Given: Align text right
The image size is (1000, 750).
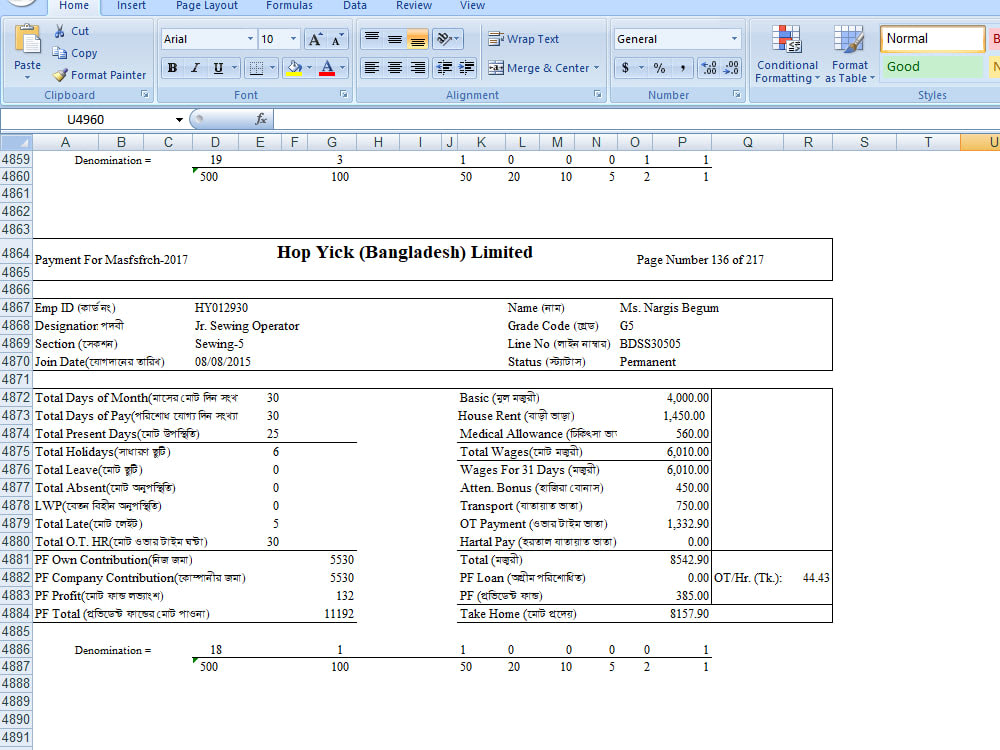Looking at the screenshot, I should click(418, 68).
